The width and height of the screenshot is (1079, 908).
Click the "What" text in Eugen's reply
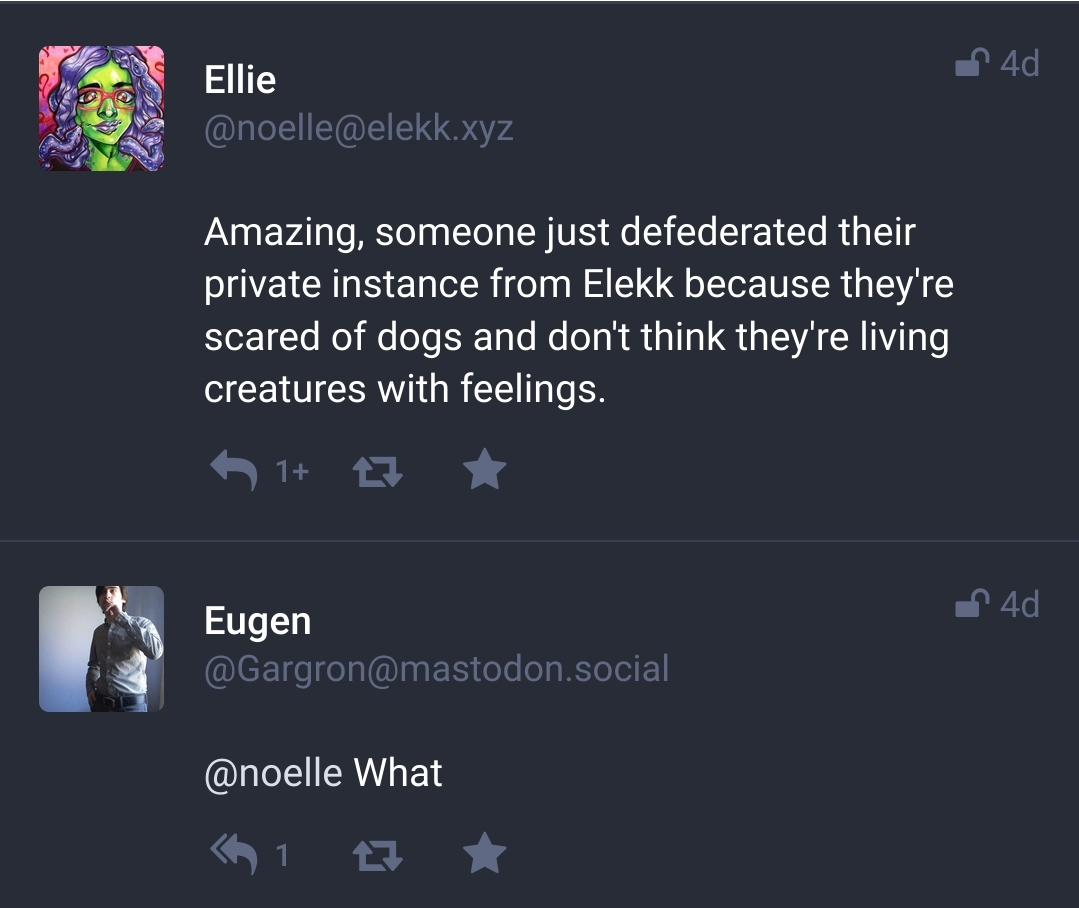click(x=398, y=773)
